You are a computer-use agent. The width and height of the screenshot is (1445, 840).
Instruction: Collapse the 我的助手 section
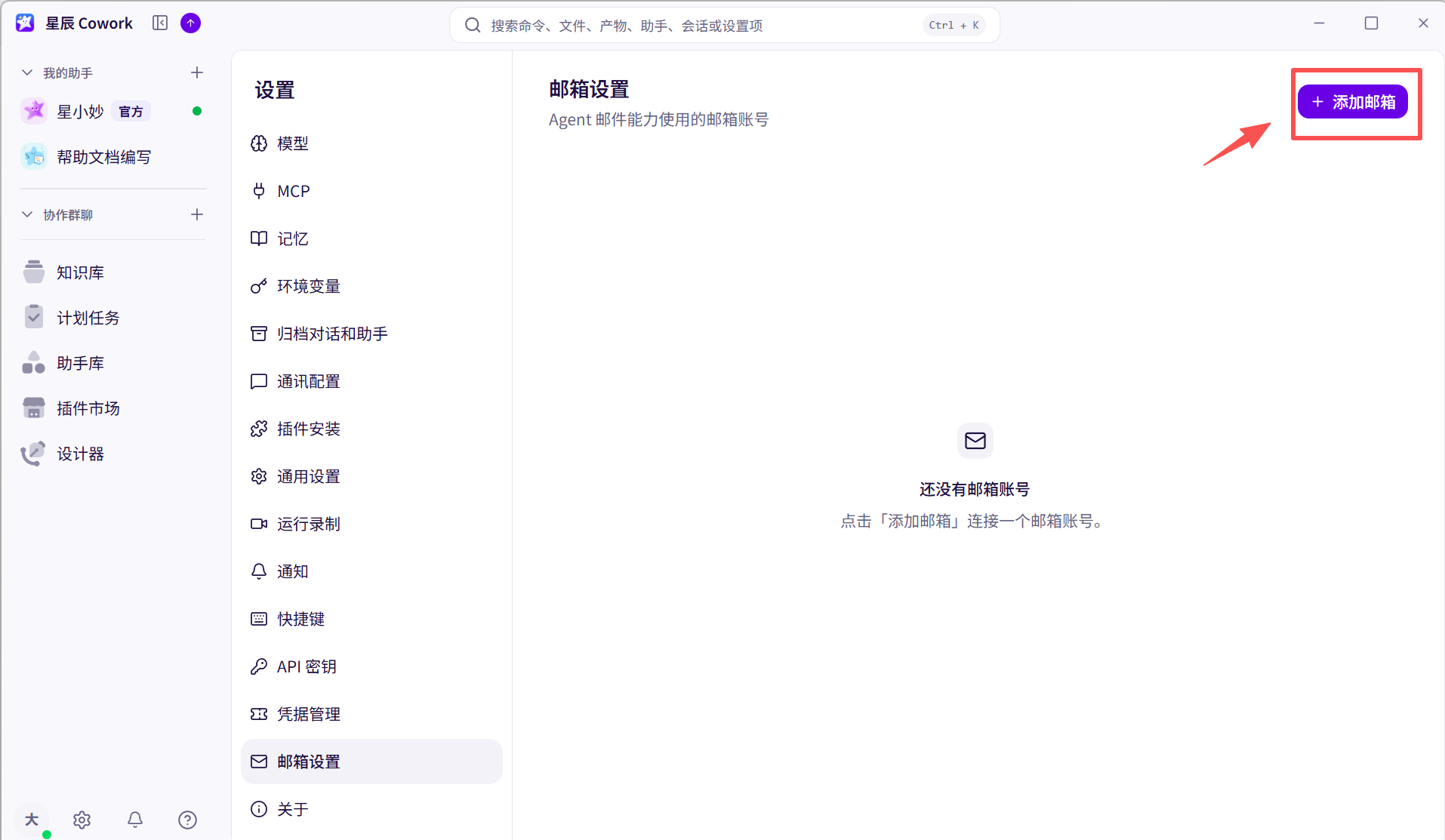point(27,72)
